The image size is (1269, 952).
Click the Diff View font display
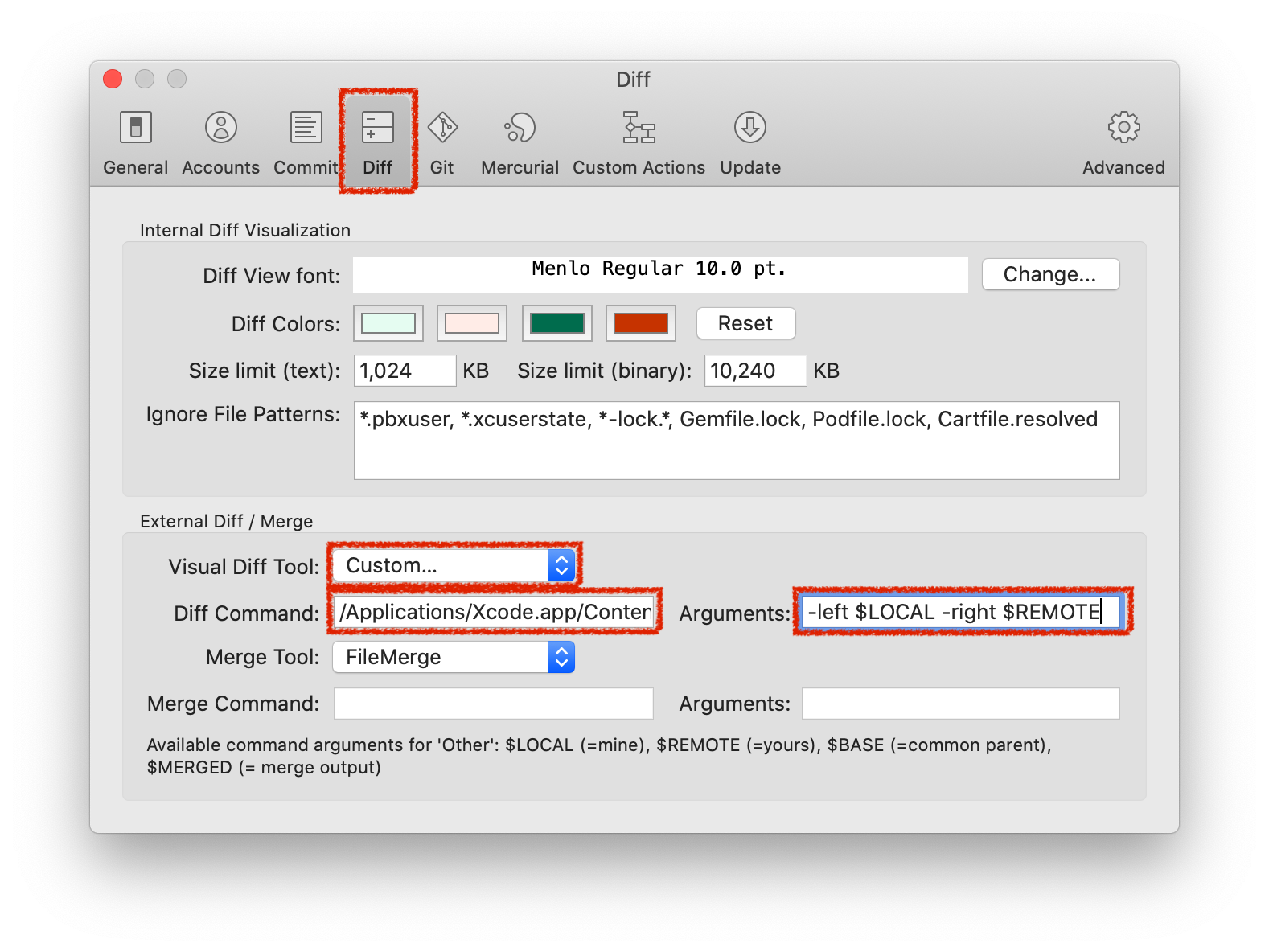click(x=660, y=275)
